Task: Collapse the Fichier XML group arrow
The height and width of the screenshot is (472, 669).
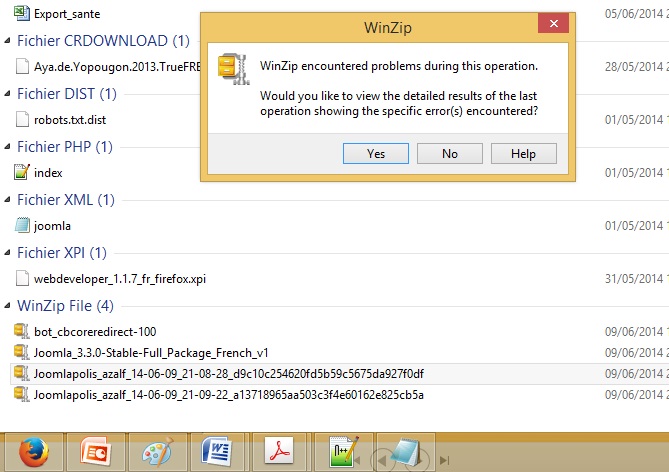Action: 7,200
